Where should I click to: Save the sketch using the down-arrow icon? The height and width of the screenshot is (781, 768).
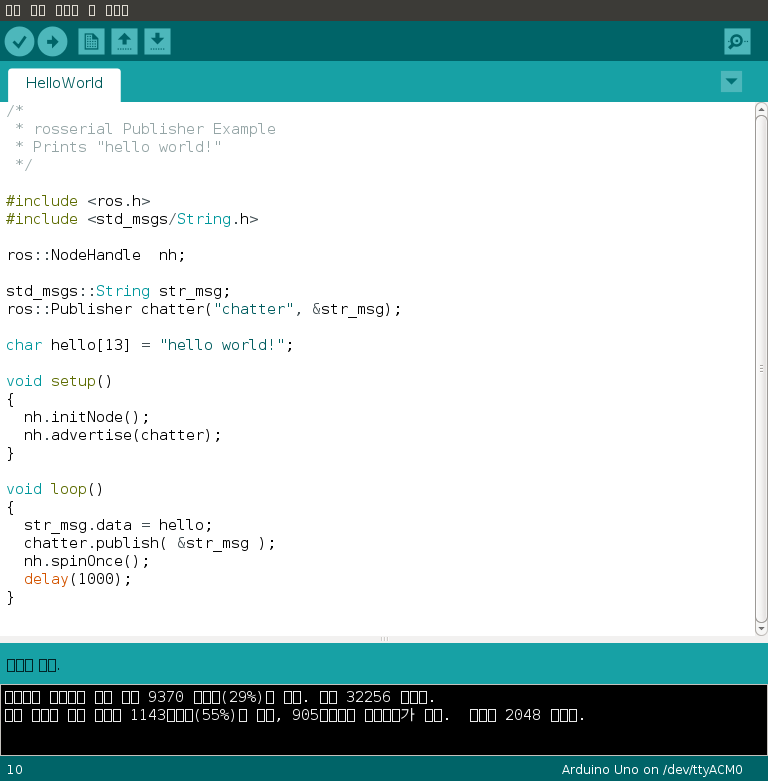coord(157,41)
